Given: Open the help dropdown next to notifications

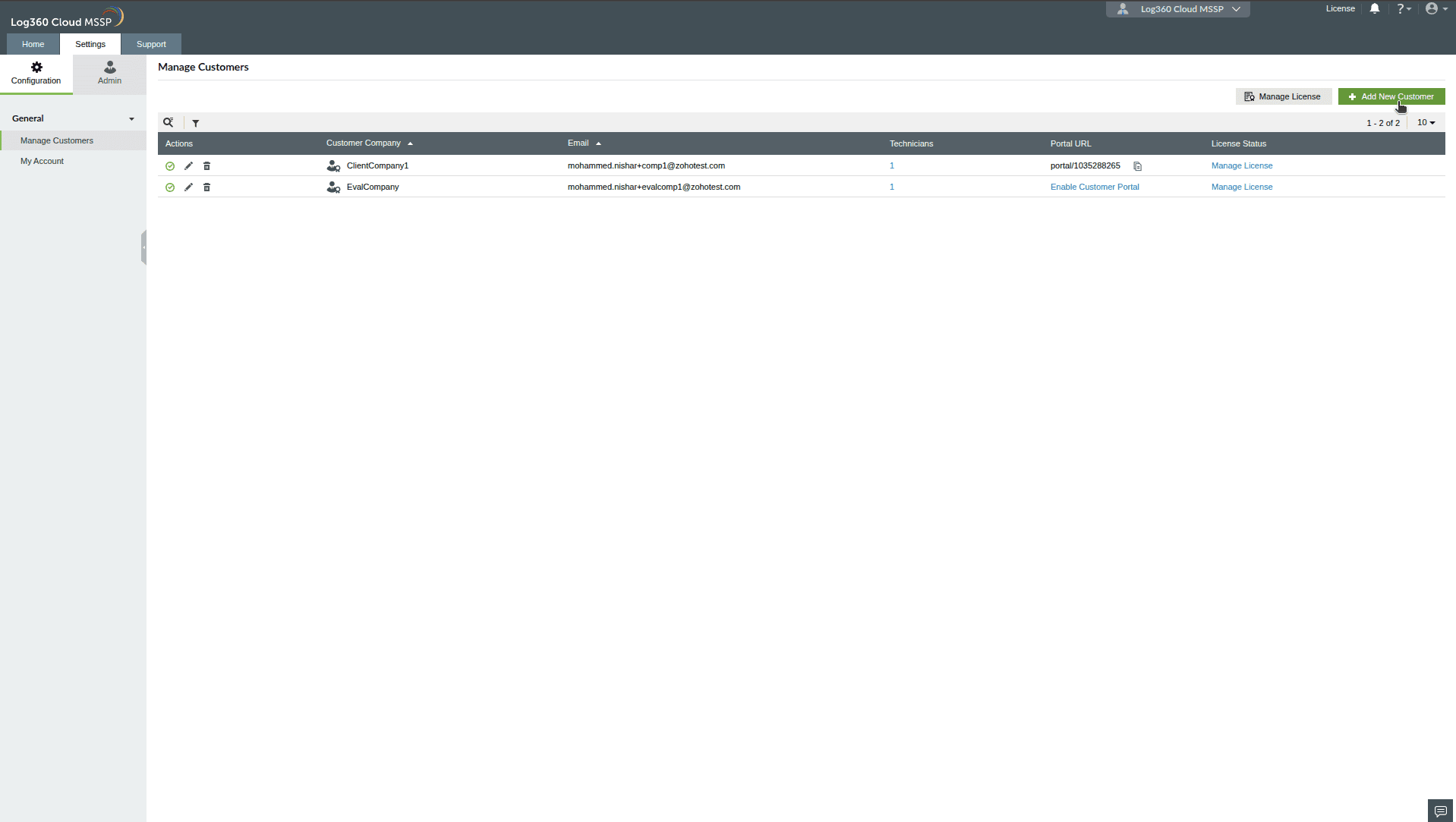Looking at the screenshot, I should [1404, 8].
